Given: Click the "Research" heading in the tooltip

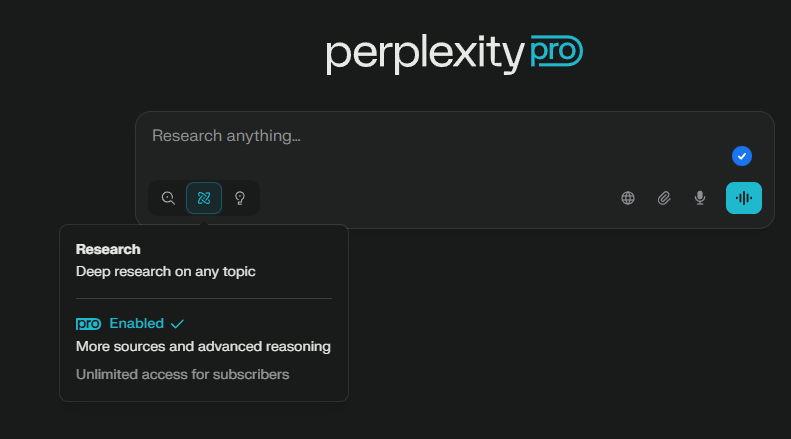Looking at the screenshot, I should click(108, 249).
